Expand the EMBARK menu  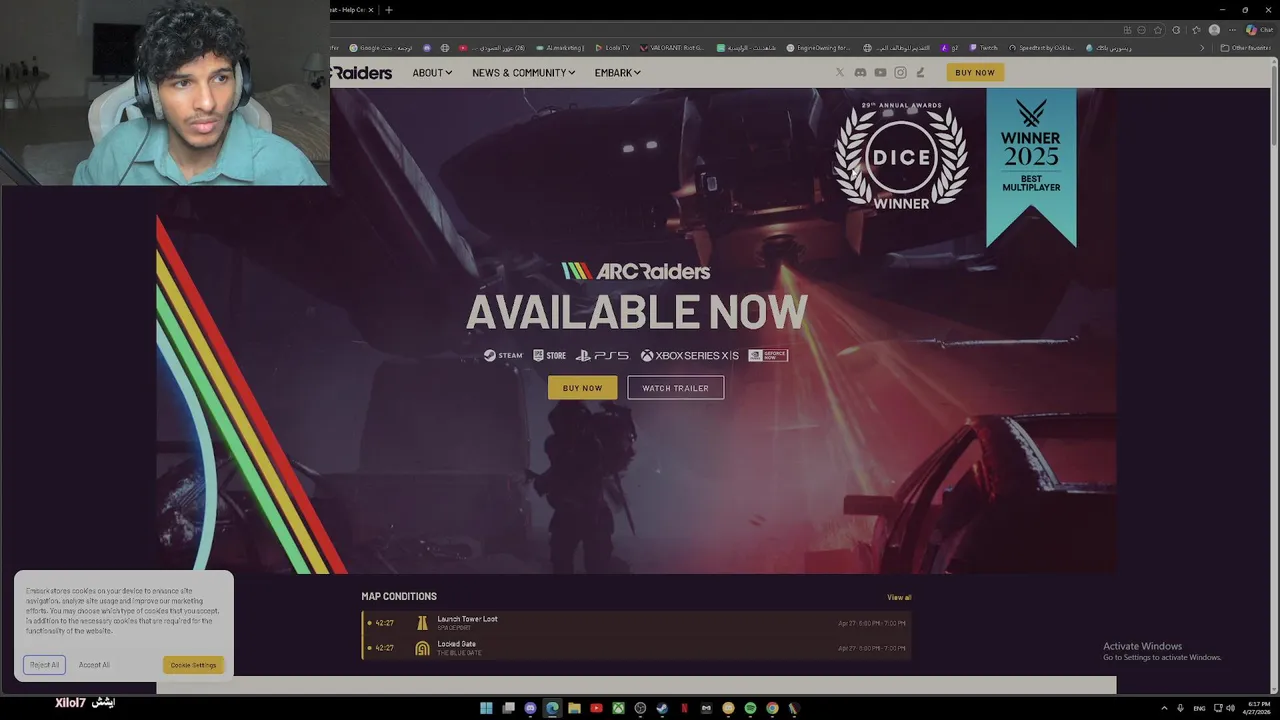point(617,72)
